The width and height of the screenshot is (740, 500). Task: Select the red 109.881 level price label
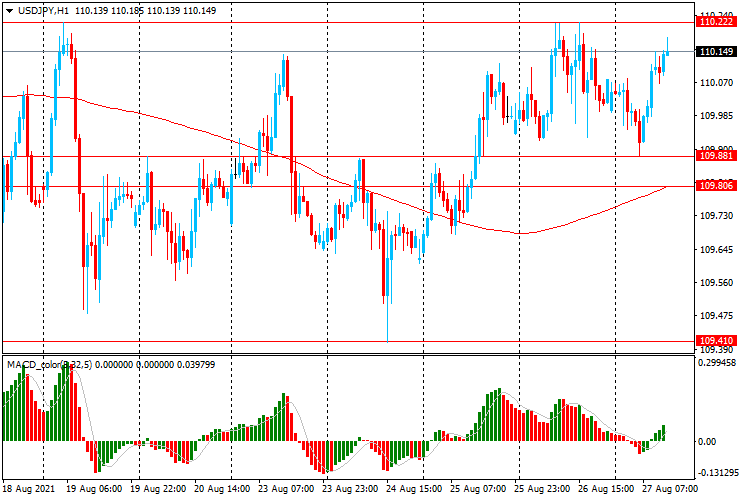coord(716,155)
